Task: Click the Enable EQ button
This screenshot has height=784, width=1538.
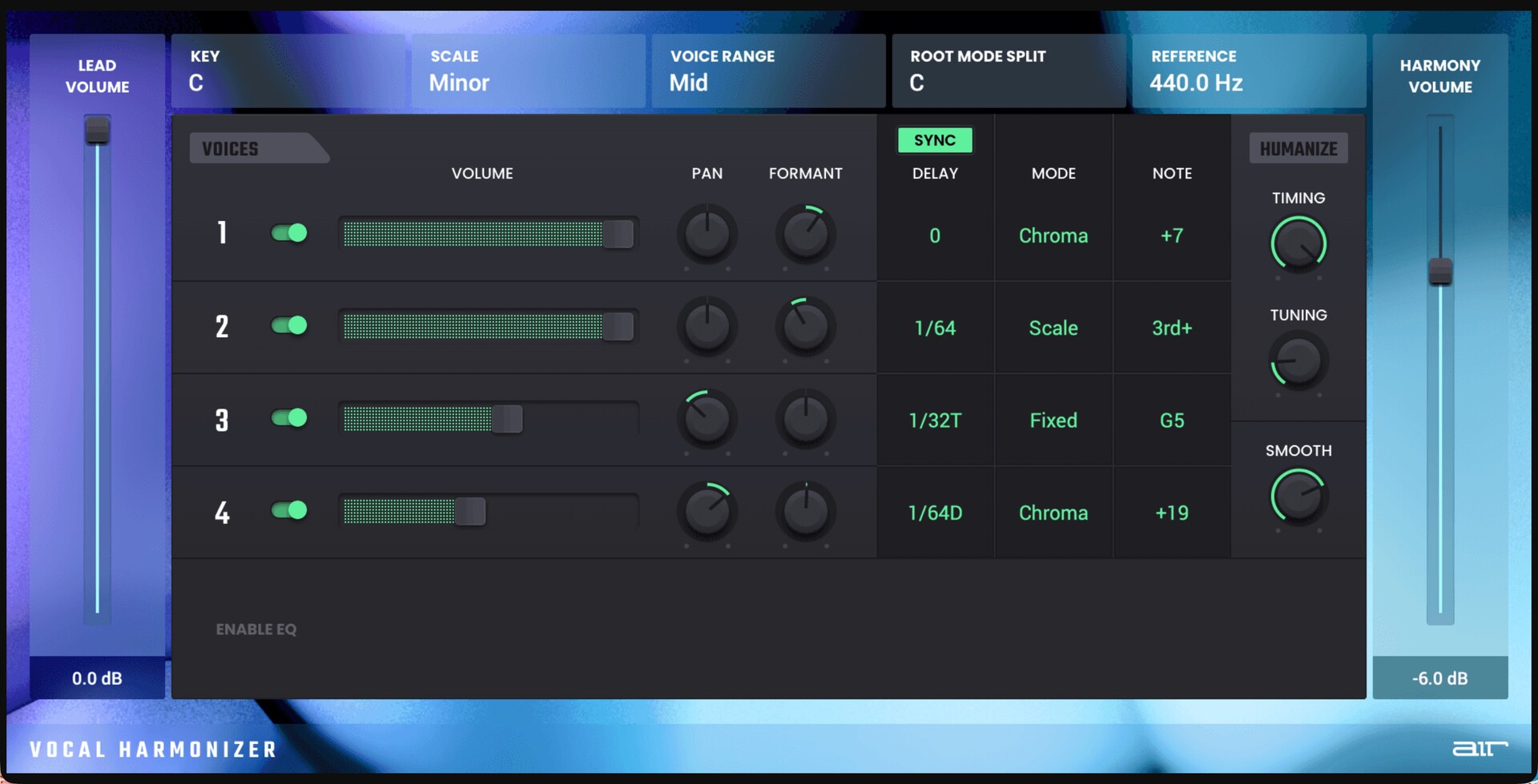Action: coord(256,629)
